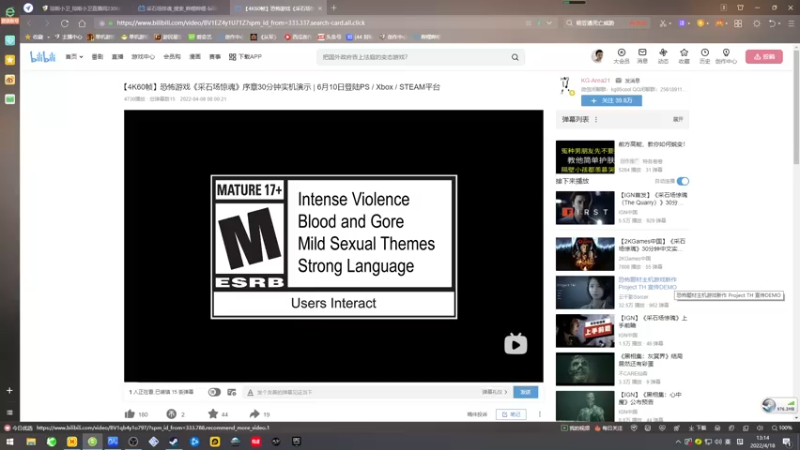Image resolution: width=800 pixels, height=450 pixels.
Task: Toggle the danmaku display switch
Action: coord(214,392)
